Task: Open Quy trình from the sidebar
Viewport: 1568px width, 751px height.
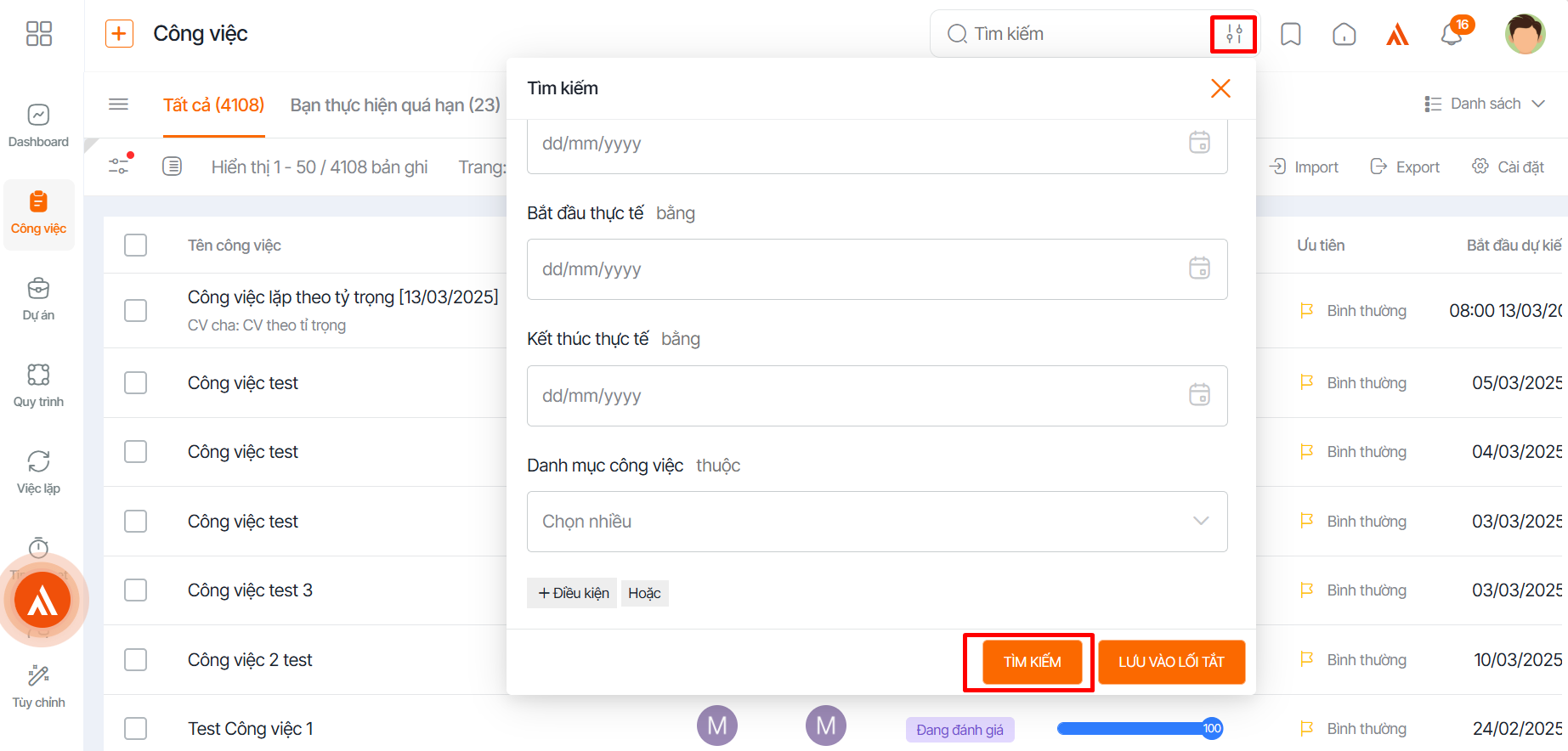Action: coord(38,386)
